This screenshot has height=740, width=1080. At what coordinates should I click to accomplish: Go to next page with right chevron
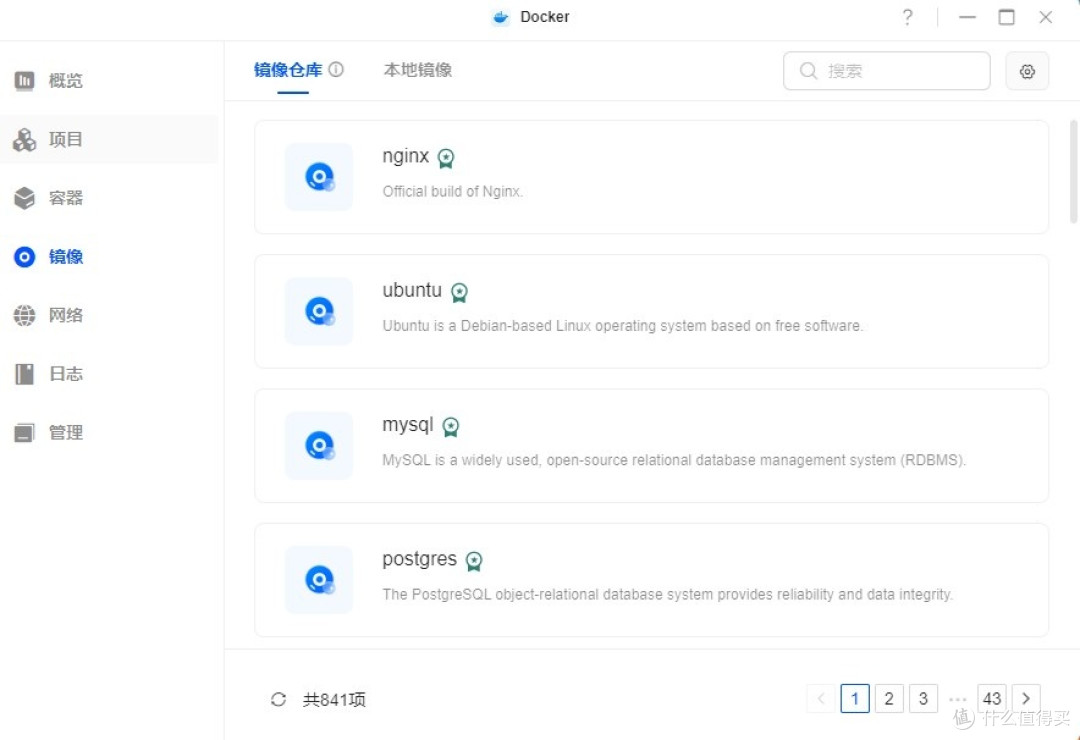coord(1026,699)
